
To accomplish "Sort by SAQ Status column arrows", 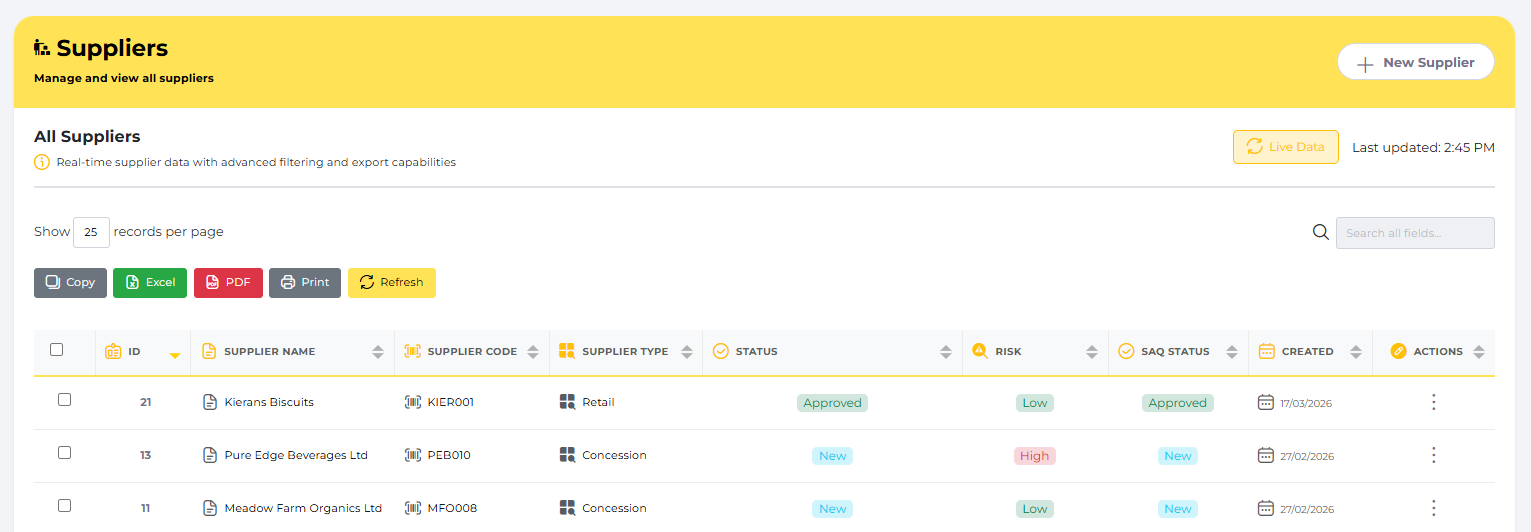I will [x=1232, y=352].
